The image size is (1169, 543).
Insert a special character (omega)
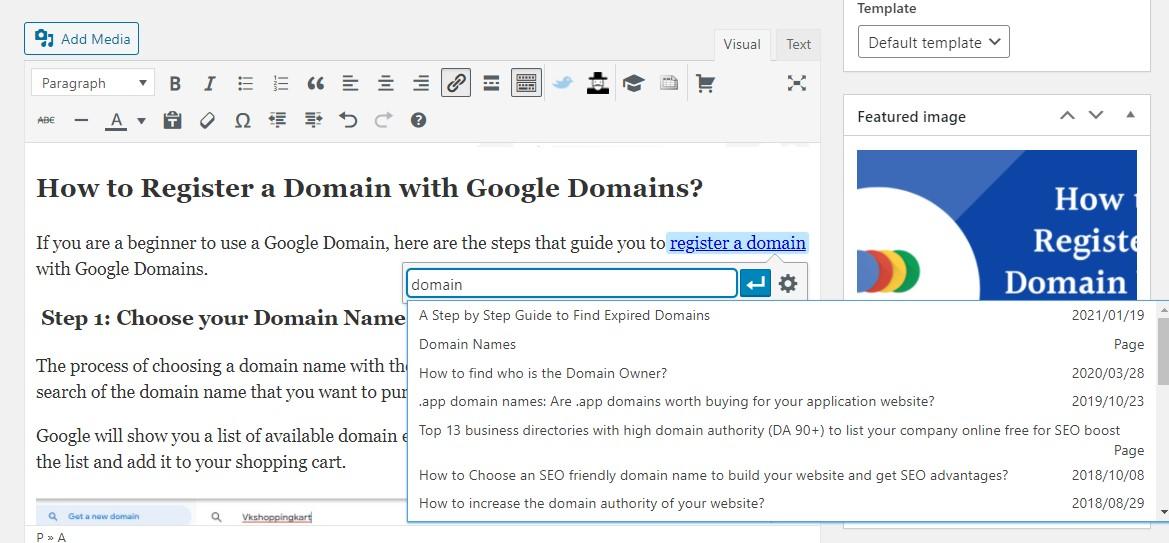click(242, 120)
